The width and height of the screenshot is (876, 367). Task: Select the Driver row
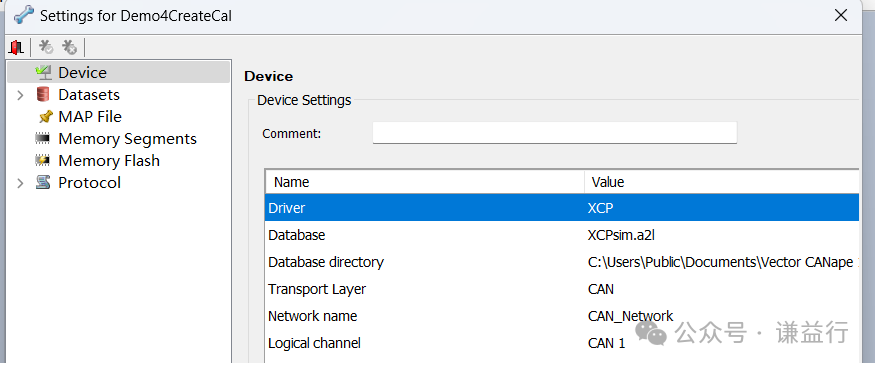tap(562, 208)
